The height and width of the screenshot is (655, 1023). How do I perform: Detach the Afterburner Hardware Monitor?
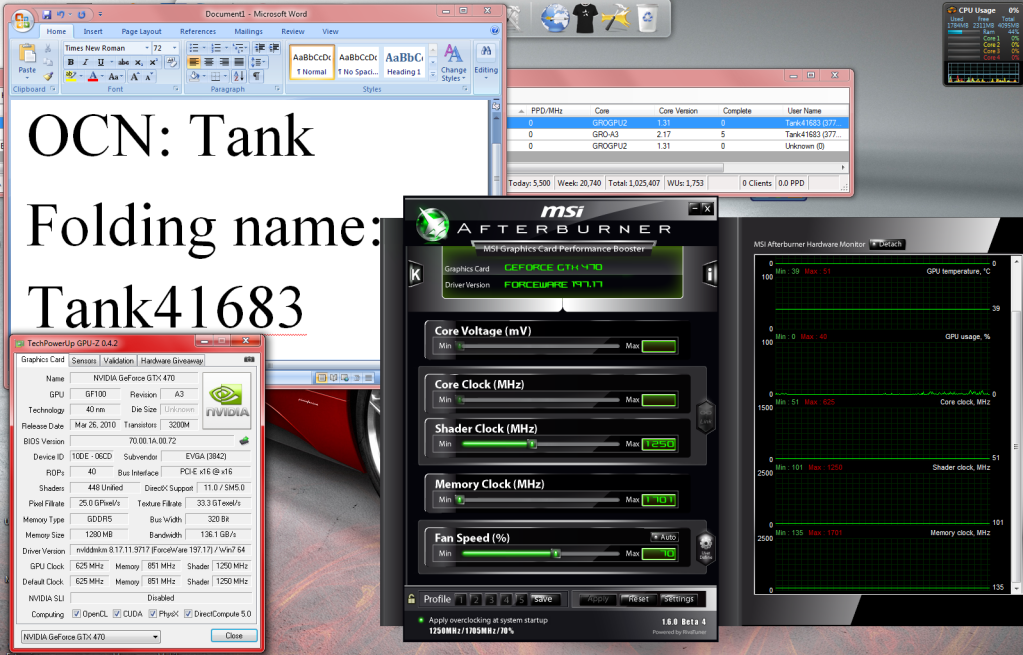click(888, 244)
